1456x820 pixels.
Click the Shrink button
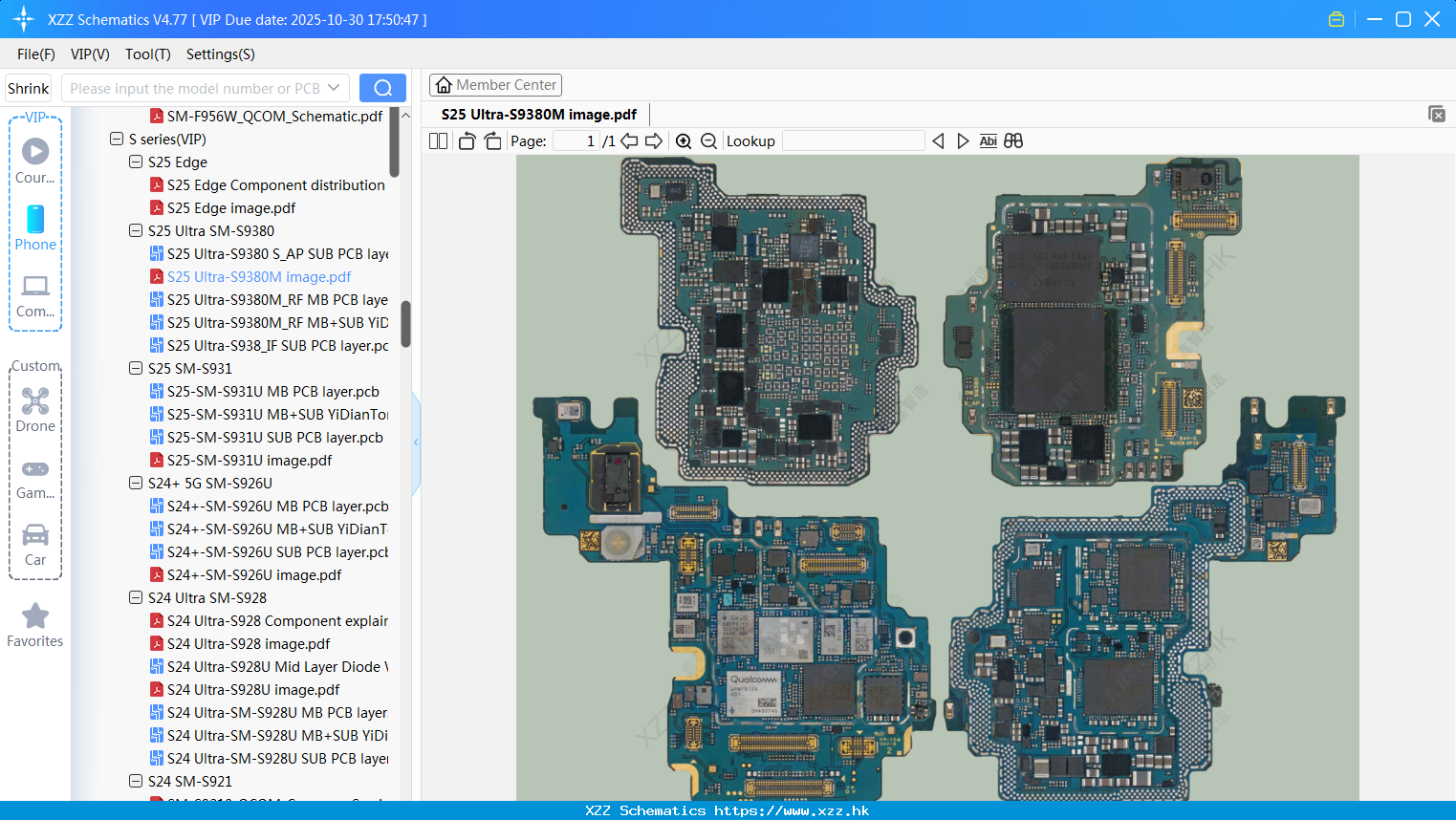(29, 88)
